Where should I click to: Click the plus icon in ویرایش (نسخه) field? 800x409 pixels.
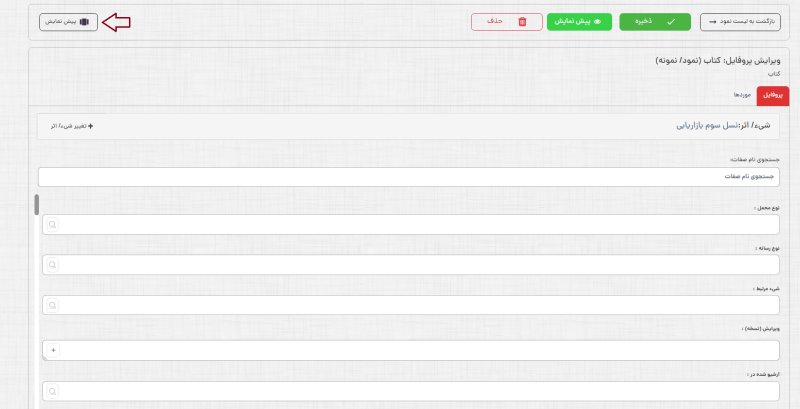[x=53, y=350]
